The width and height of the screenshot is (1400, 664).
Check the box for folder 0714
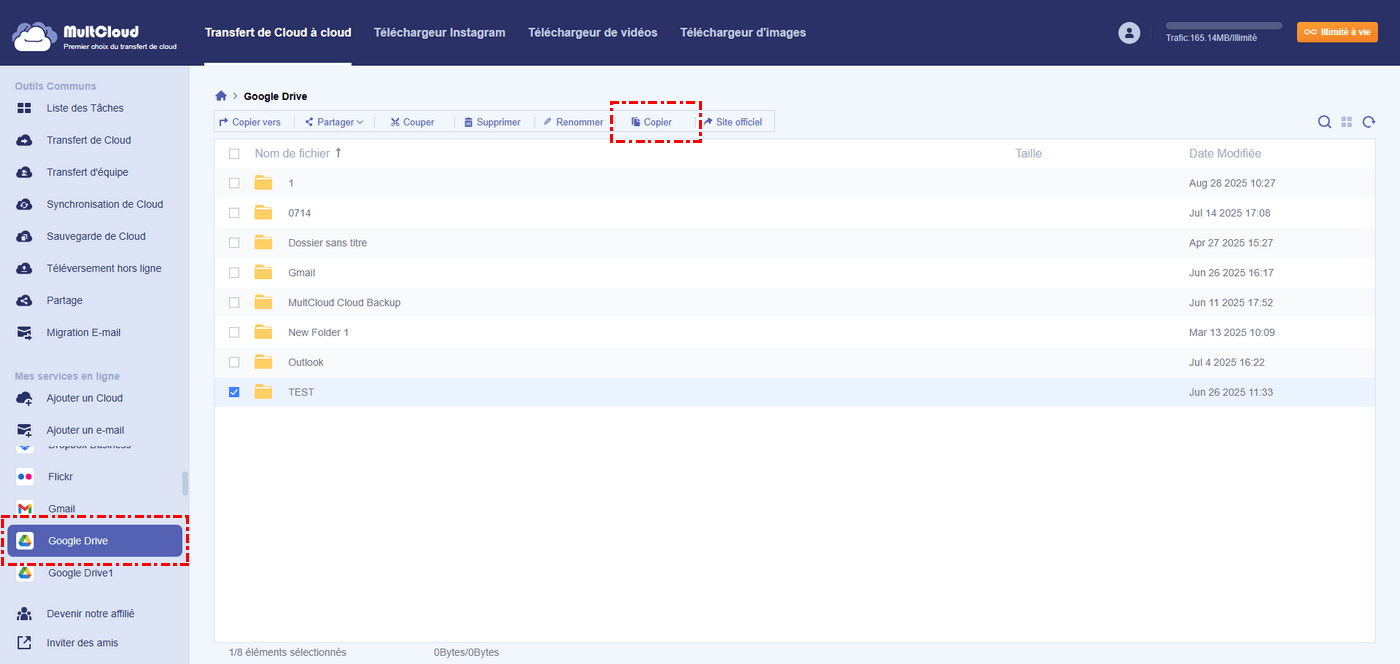[234, 213]
